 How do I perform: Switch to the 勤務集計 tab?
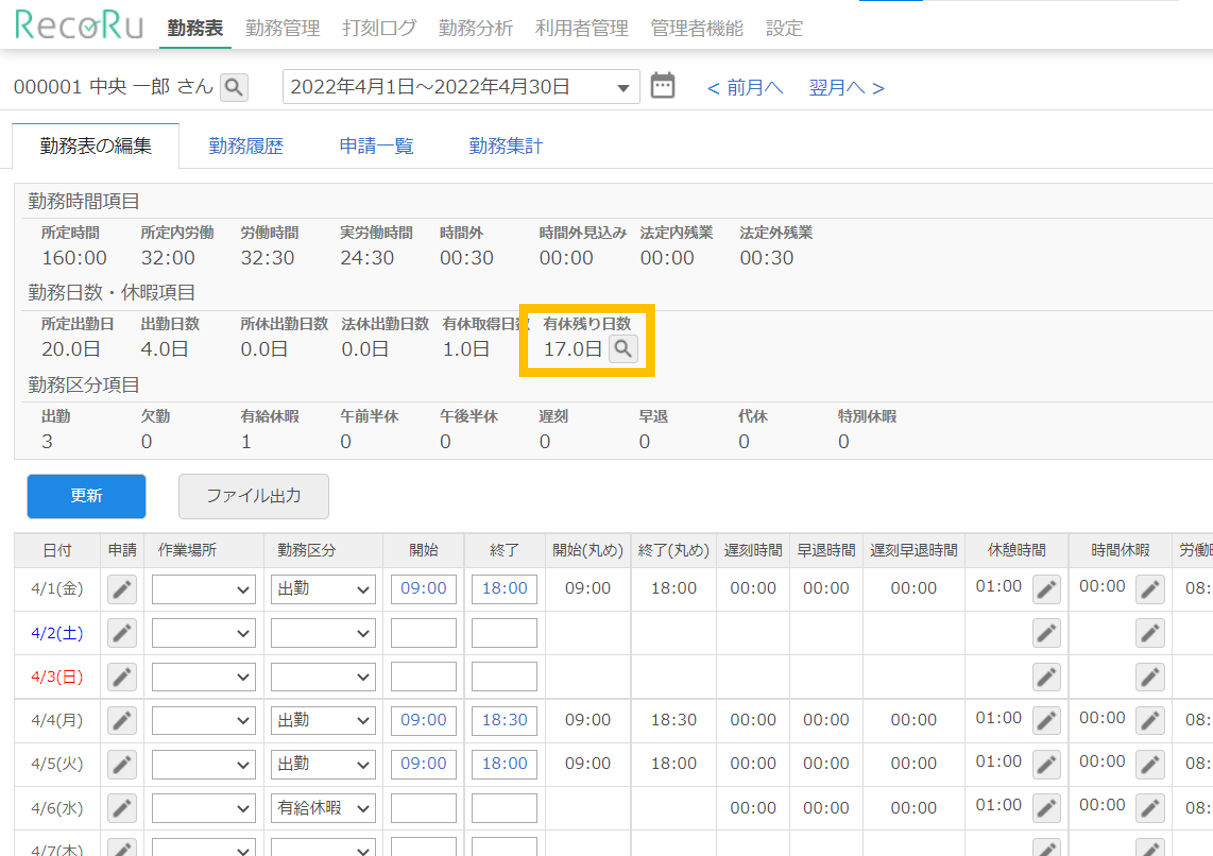tap(505, 146)
